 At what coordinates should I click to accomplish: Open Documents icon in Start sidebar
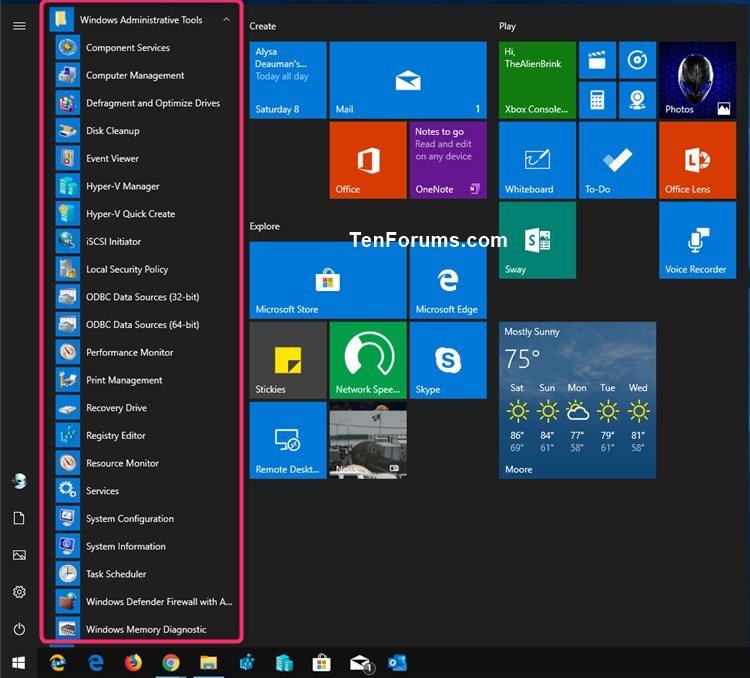point(19,518)
